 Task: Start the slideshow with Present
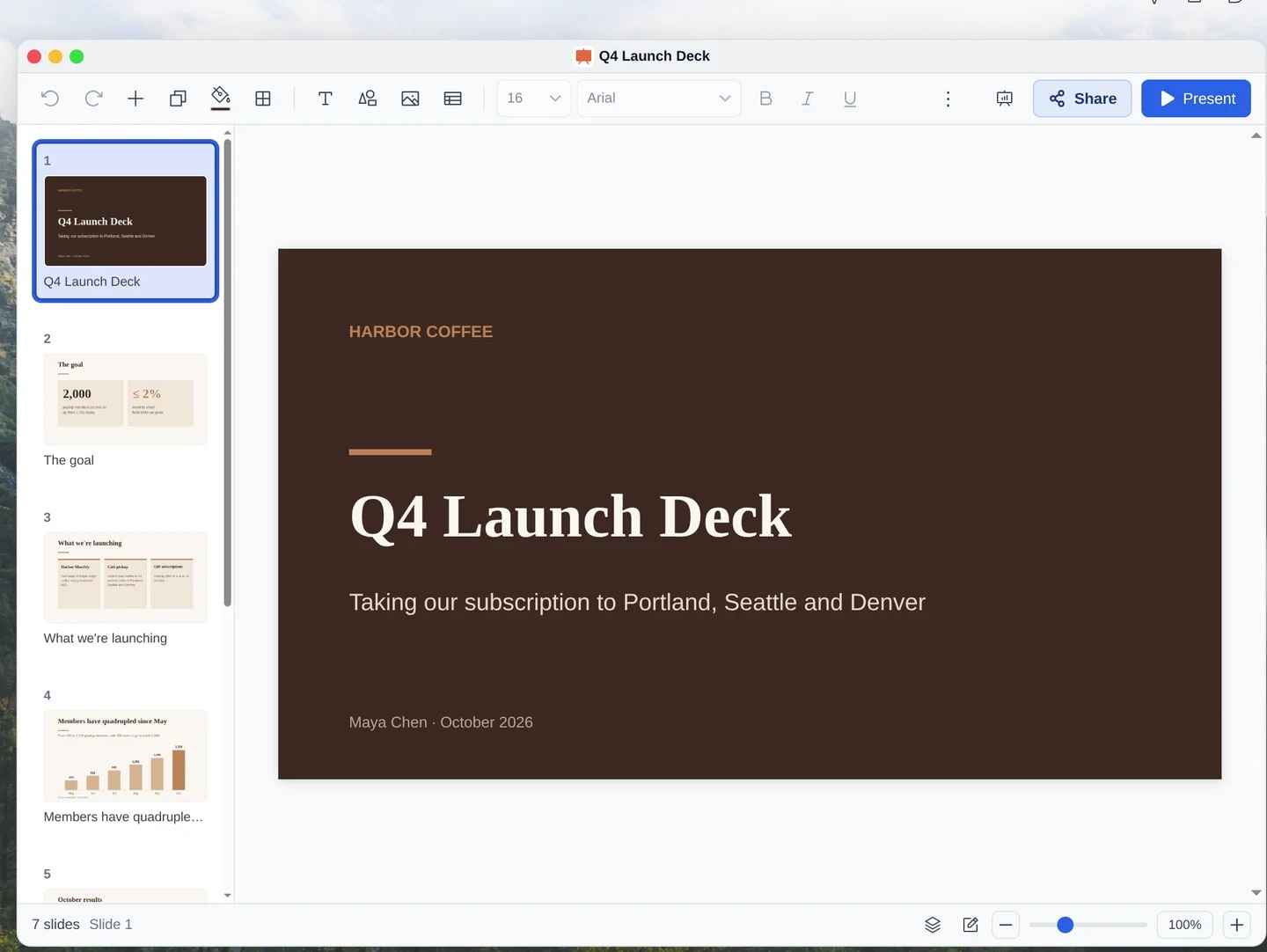[x=1196, y=99]
